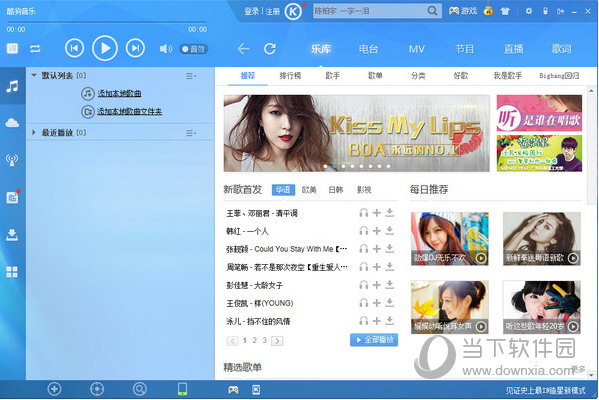This screenshot has height=400, width=599.
Task: Mute the volume speaker icon
Action: coord(165,49)
